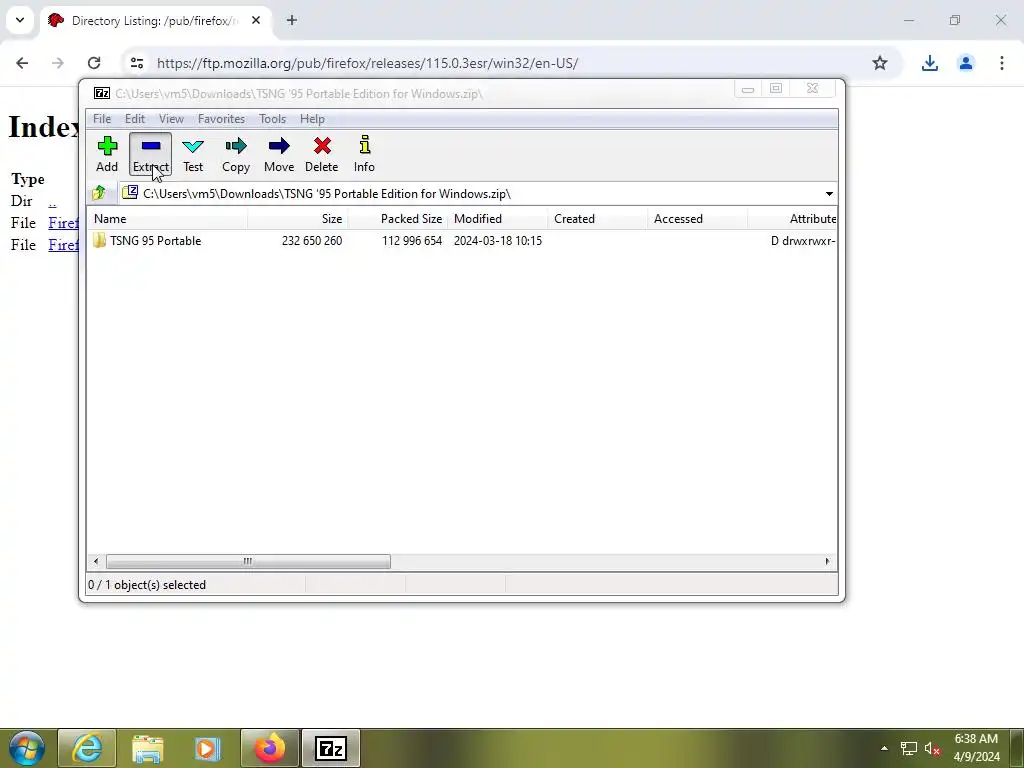Click the Attributes column header

(792, 219)
